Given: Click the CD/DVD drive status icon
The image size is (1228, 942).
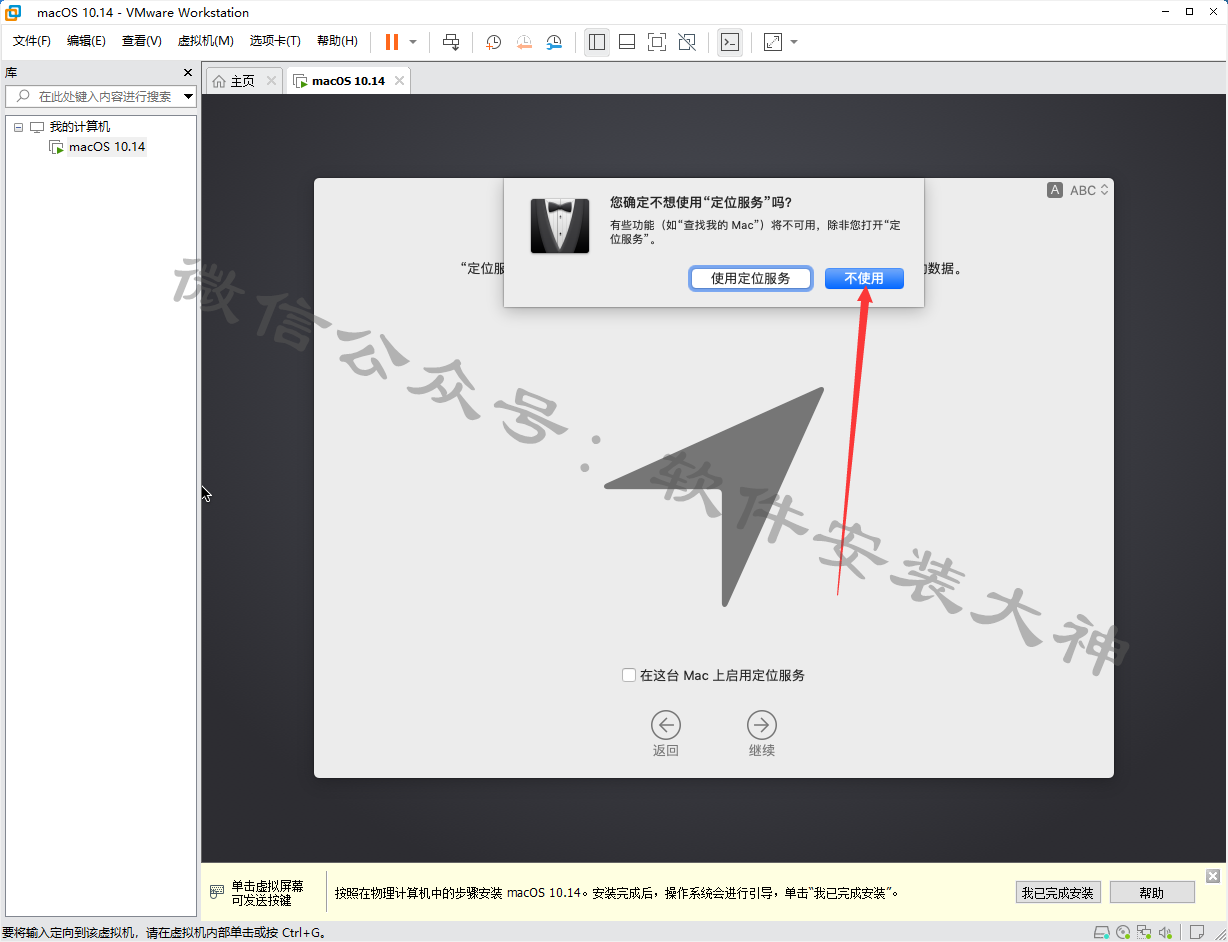Looking at the screenshot, I should [1124, 933].
